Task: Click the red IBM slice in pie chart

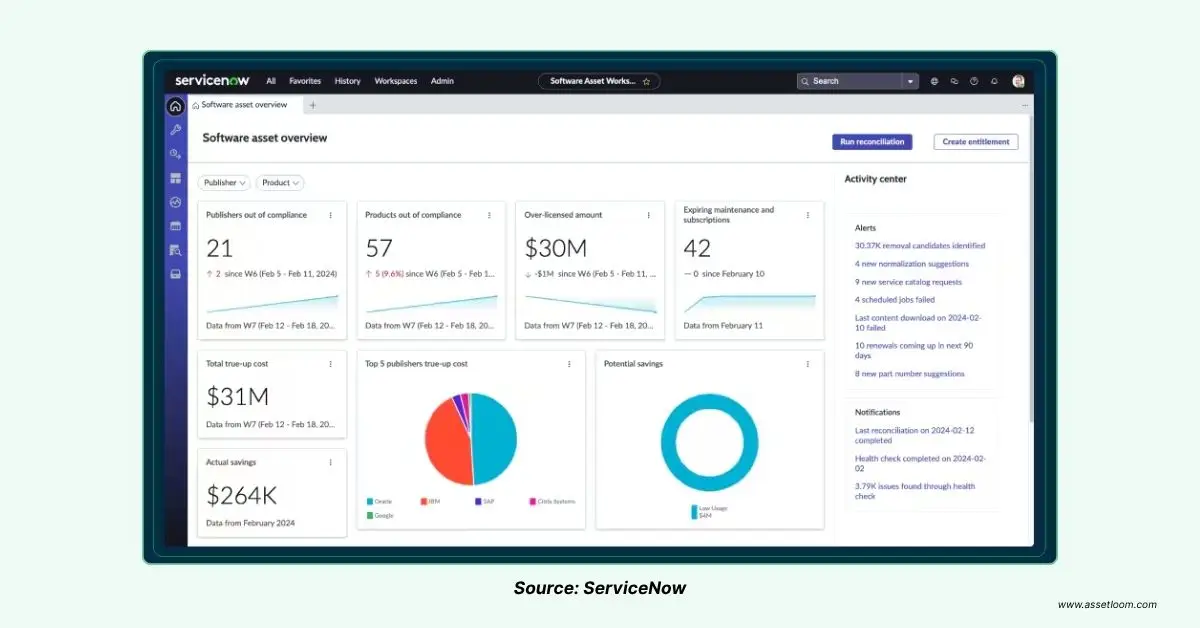Action: click(446, 442)
